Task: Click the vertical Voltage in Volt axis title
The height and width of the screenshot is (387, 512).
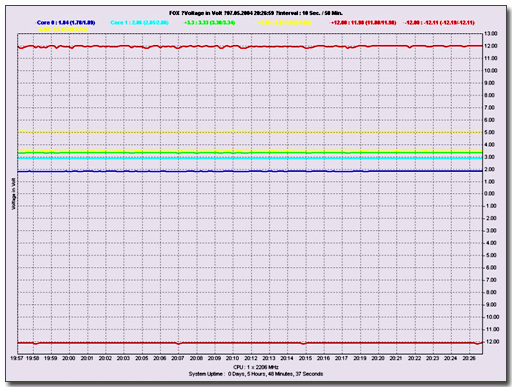Action: (14, 194)
